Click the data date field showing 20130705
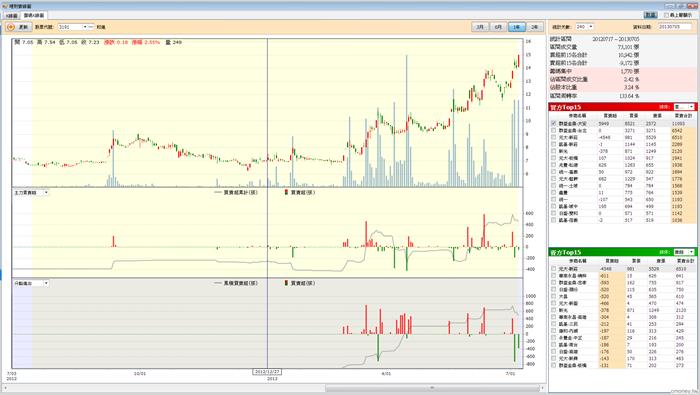 click(x=675, y=27)
